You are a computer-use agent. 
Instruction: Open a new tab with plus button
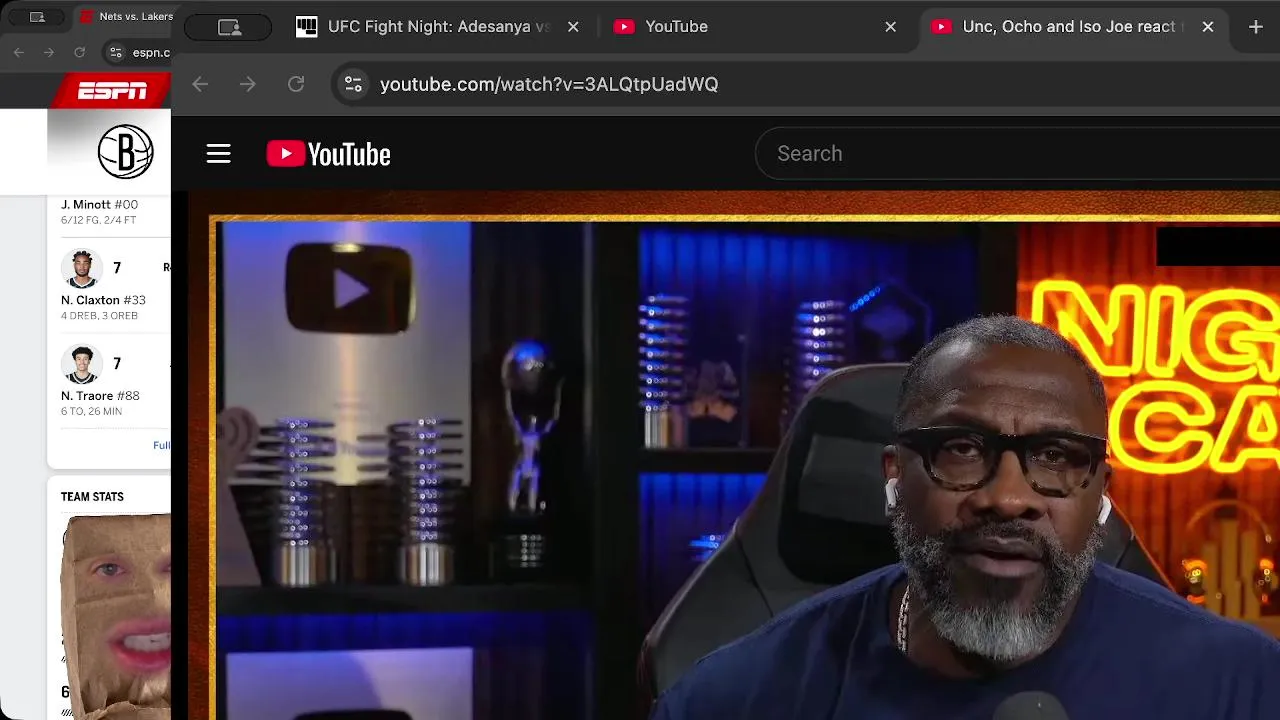1256,27
